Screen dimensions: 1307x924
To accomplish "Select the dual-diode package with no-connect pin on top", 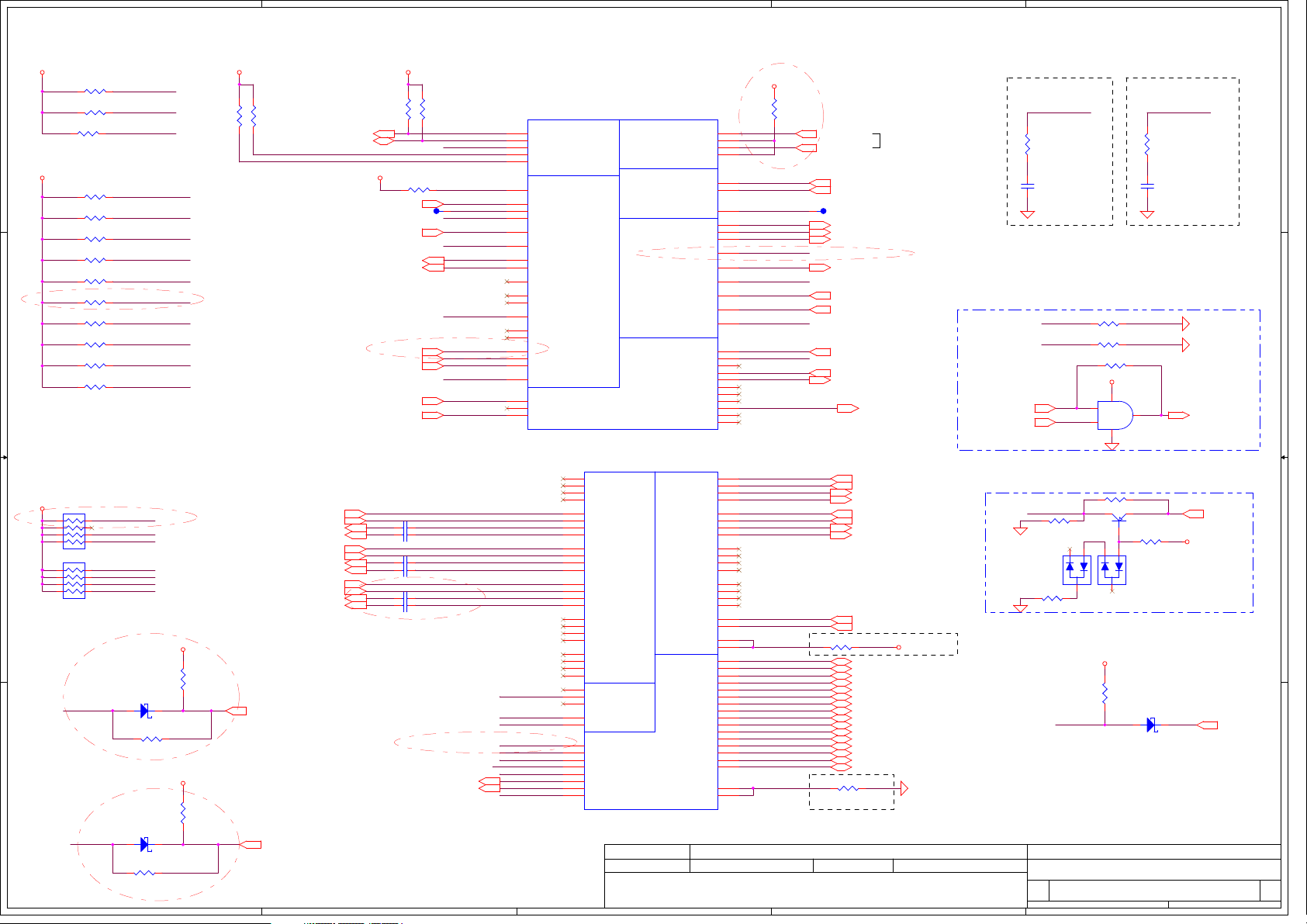I will 1077,569.
